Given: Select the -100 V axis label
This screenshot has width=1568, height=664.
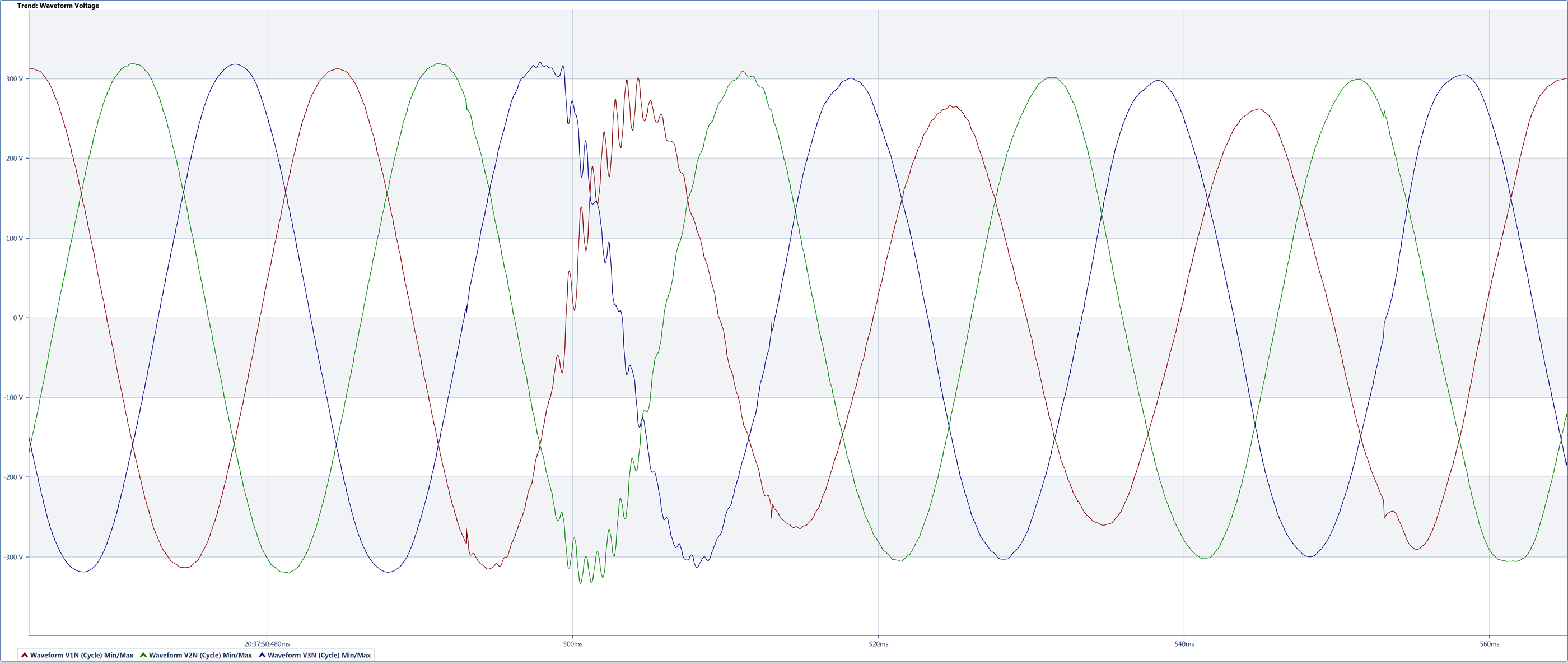Looking at the screenshot, I should click(13, 398).
